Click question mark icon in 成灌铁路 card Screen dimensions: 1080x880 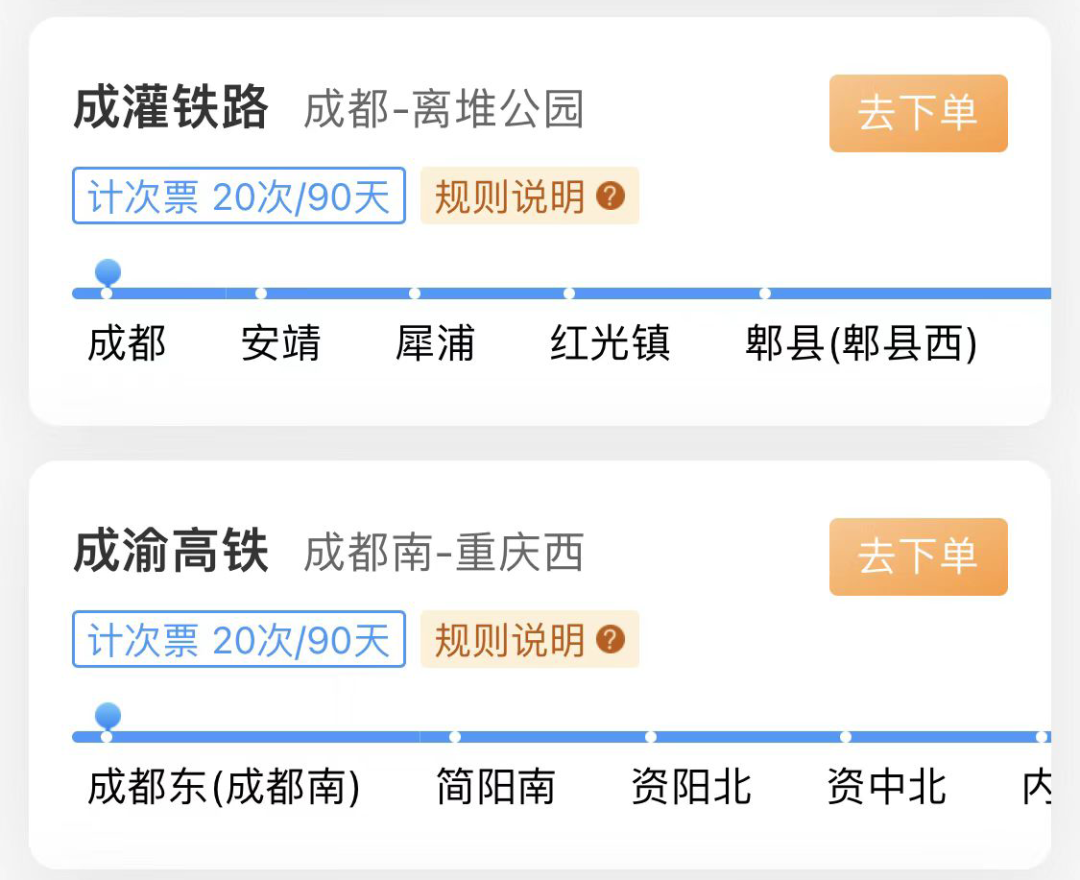[610, 196]
